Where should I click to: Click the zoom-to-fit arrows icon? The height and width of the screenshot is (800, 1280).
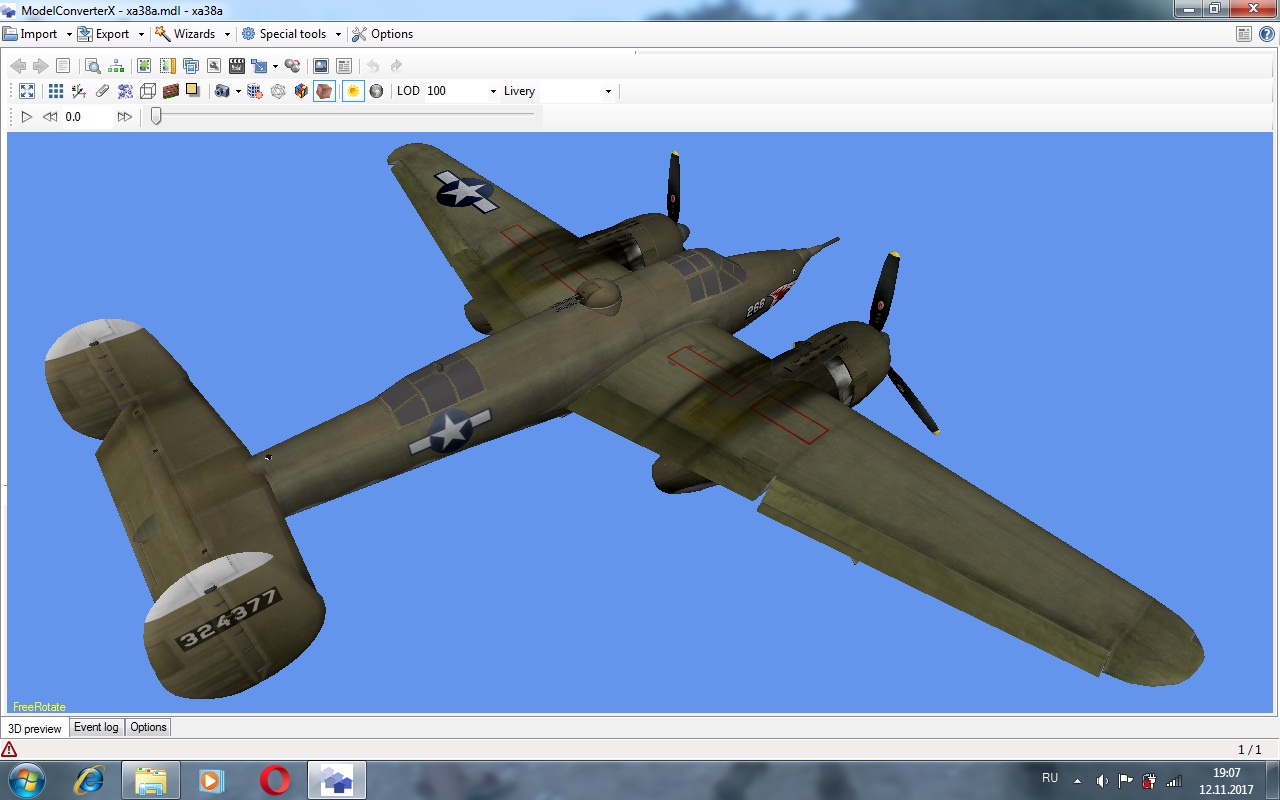coord(27,91)
